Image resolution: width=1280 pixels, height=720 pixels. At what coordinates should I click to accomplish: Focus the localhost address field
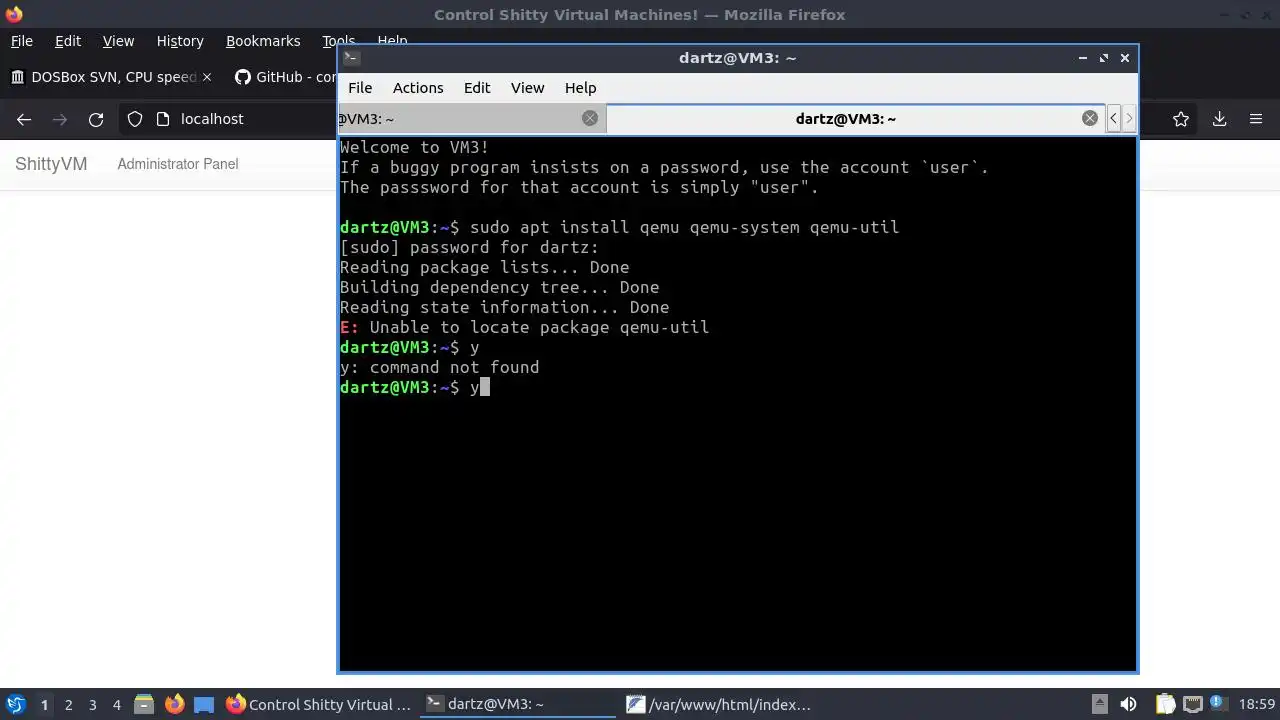(x=212, y=119)
